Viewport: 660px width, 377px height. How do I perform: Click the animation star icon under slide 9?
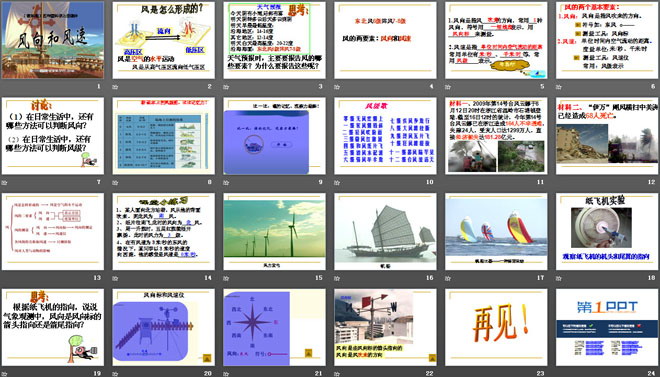[x=226, y=183]
